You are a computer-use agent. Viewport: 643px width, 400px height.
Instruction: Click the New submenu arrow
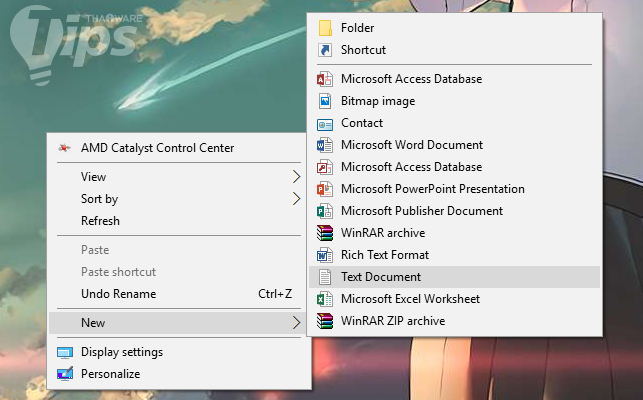[x=296, y=323]
